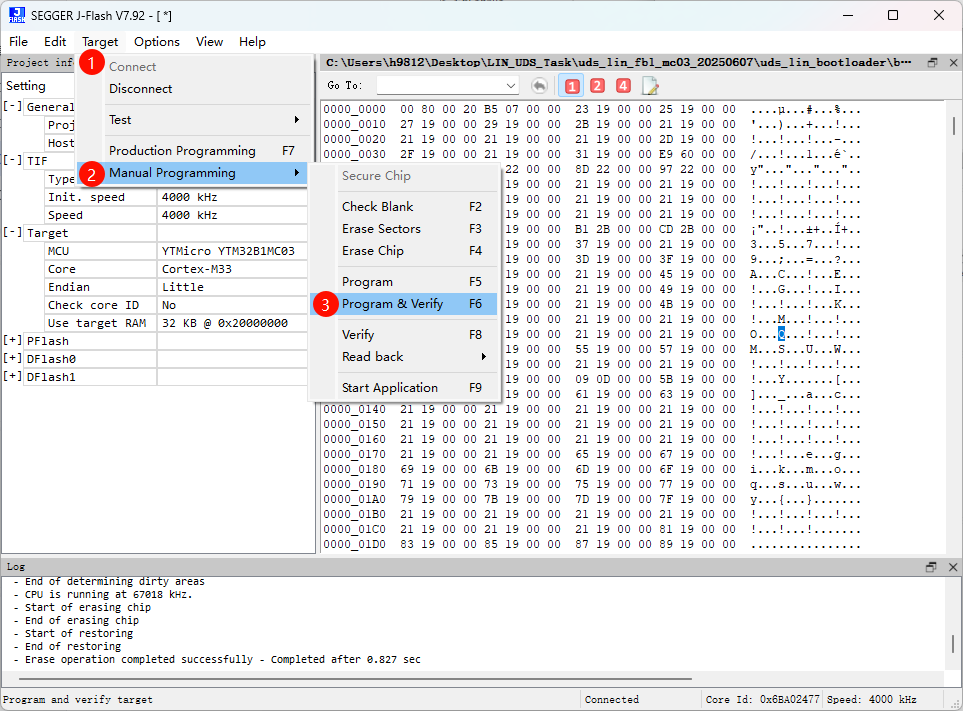Minimize the J-Flash window
Screen dimensions: 963x711
coord(848,15)
